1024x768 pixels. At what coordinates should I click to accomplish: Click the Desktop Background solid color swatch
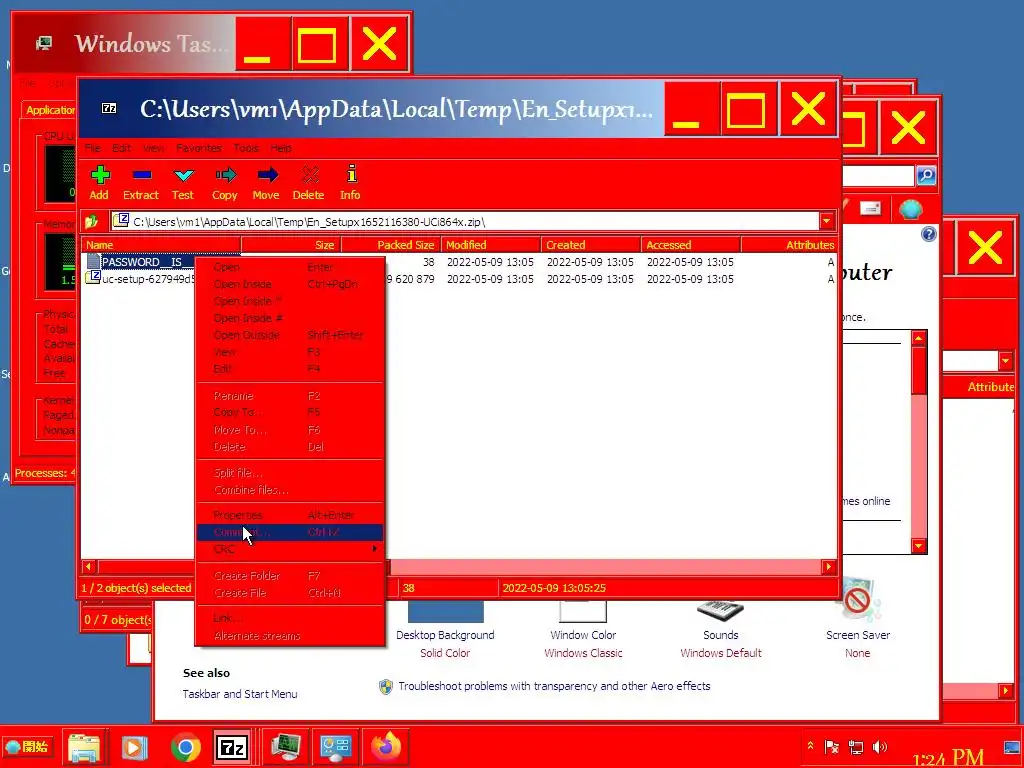pyautogui.click(x=446, y=612)
